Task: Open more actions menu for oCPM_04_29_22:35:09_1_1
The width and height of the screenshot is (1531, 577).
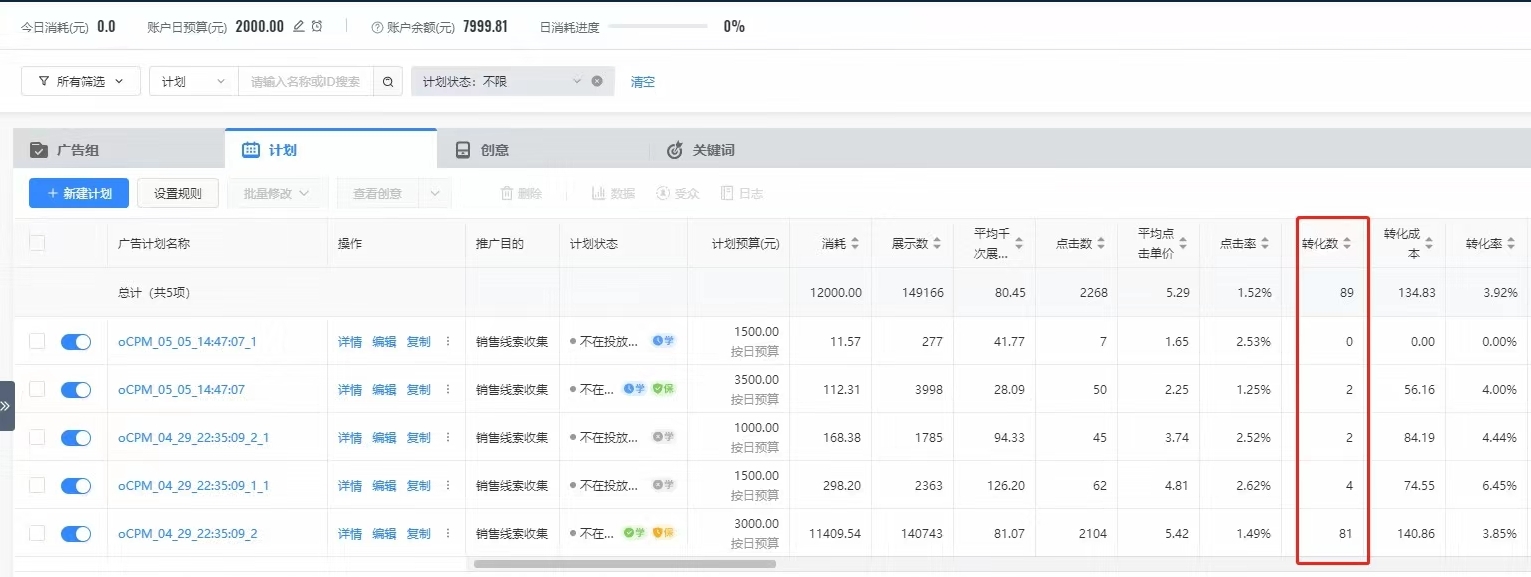Action: tap(448, 485)
